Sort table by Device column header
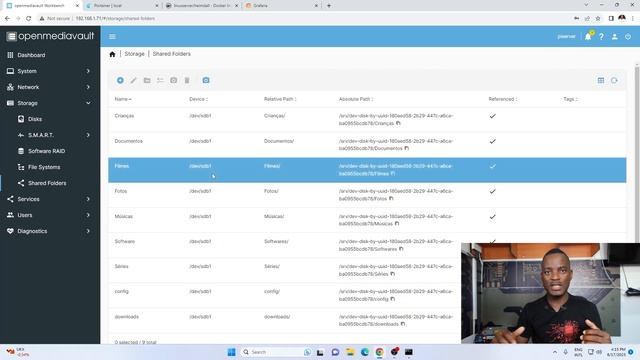Screen dimensions: 640x360 click(198, 99)
